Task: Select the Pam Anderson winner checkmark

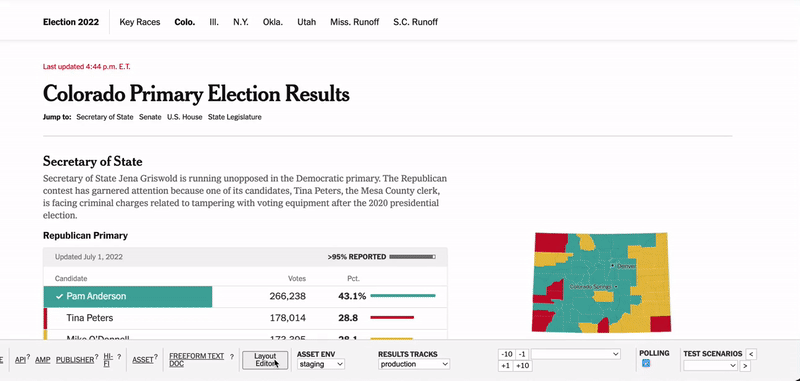Action: tap(60, 296)
